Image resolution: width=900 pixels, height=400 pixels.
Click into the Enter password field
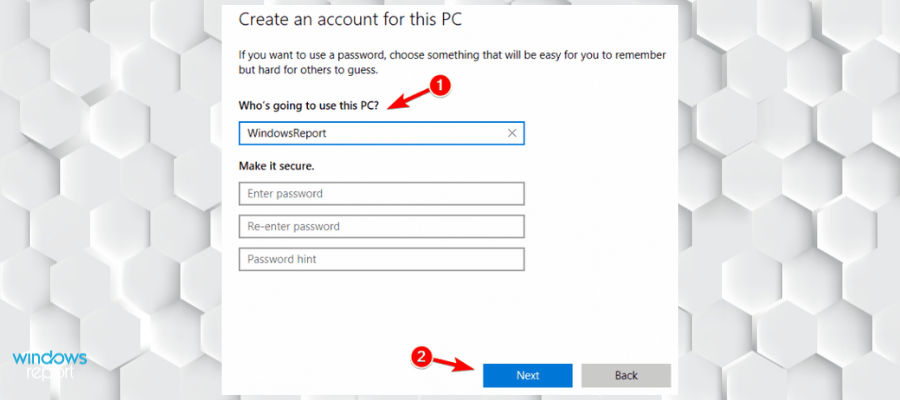[x=382, y=193]
